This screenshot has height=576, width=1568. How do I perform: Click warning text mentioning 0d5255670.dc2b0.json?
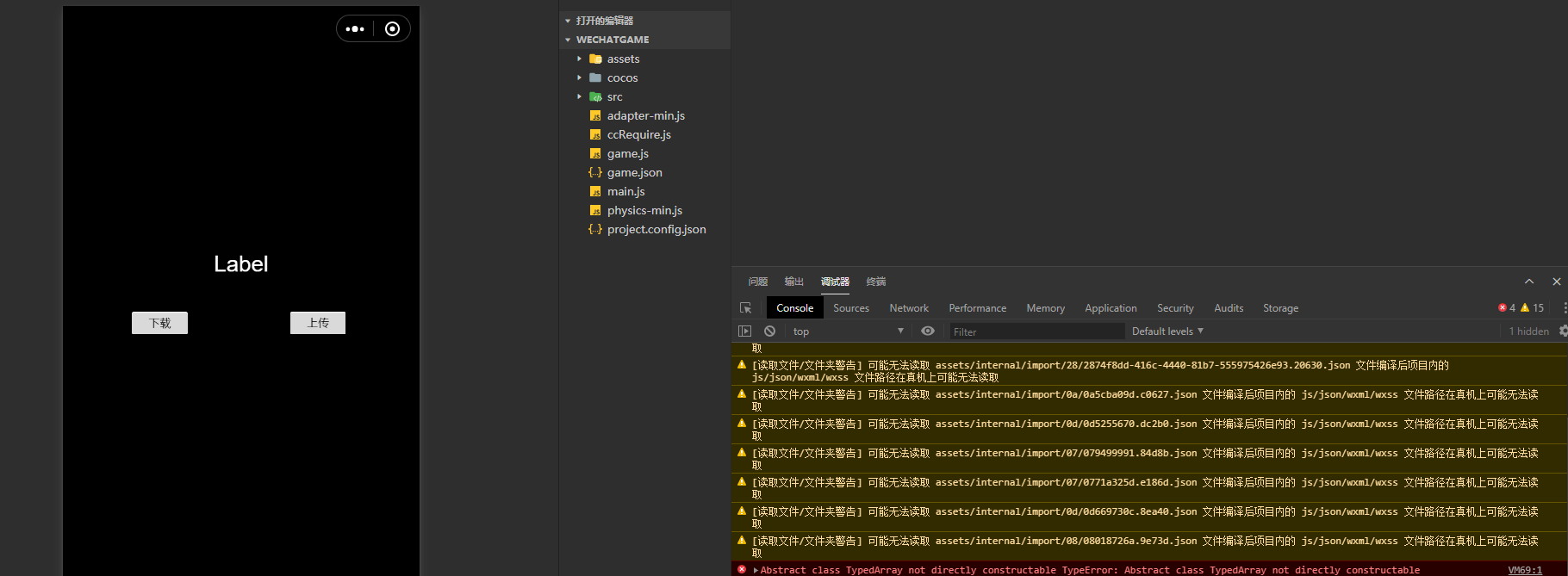[x=1145, y=430]
